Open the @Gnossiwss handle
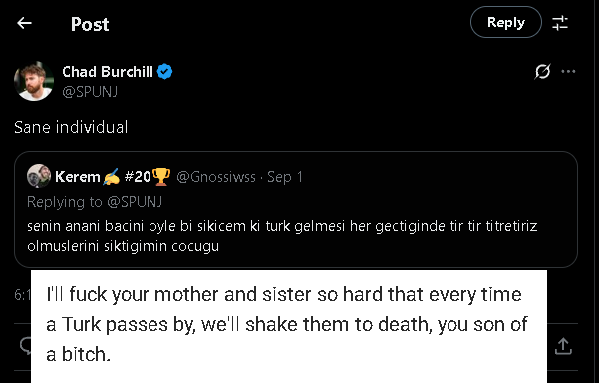599x383 pixels. point(216,177)
